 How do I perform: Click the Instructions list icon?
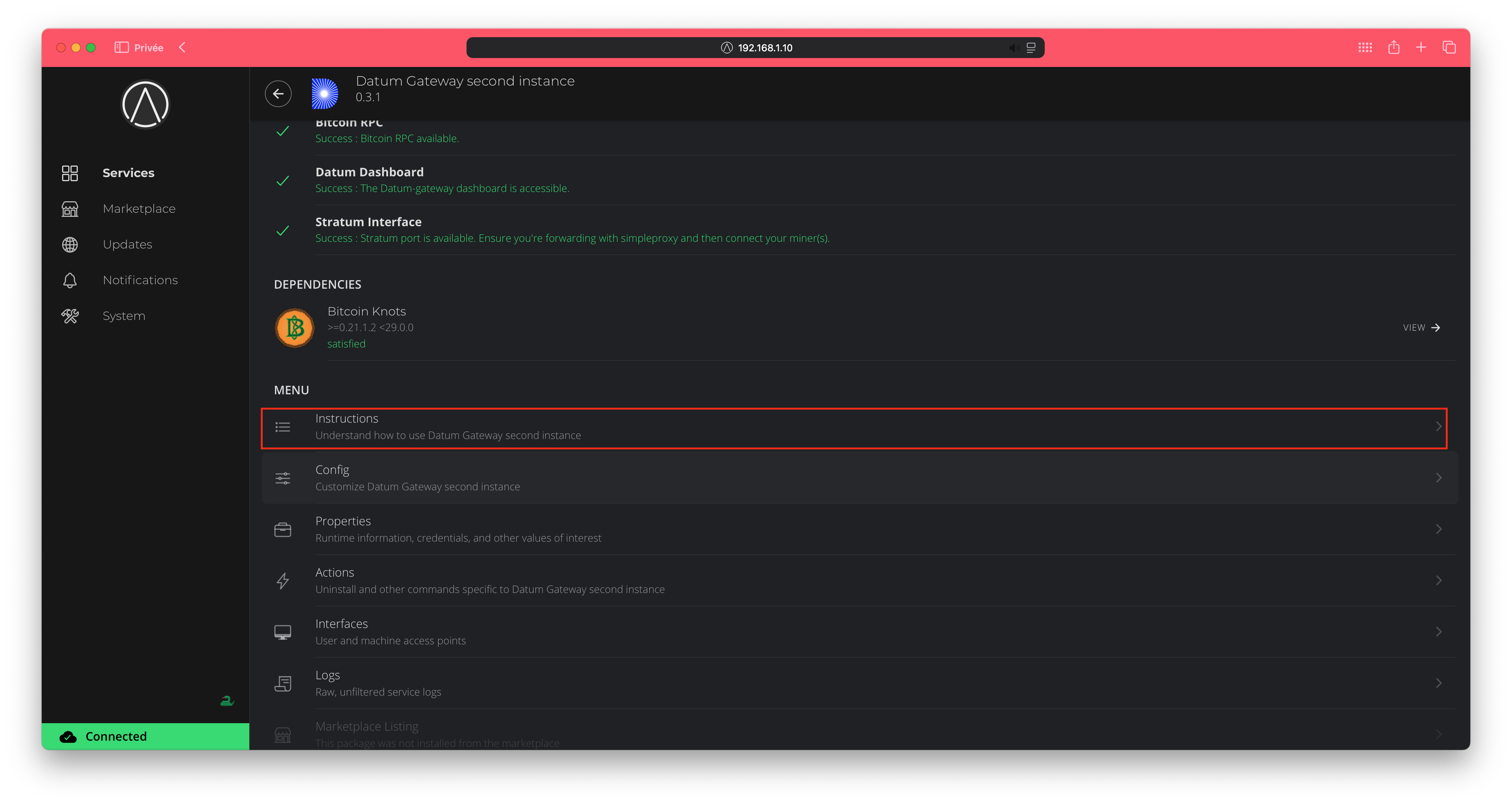coord(283,427)
